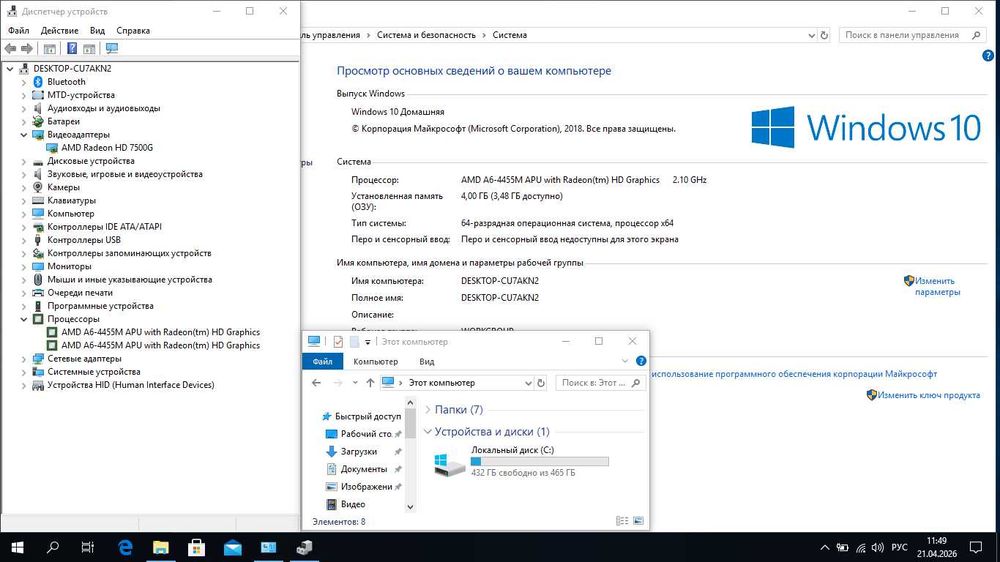Expand the Bluetooth node
This screenshot has height=562, width=1000.
24,82
